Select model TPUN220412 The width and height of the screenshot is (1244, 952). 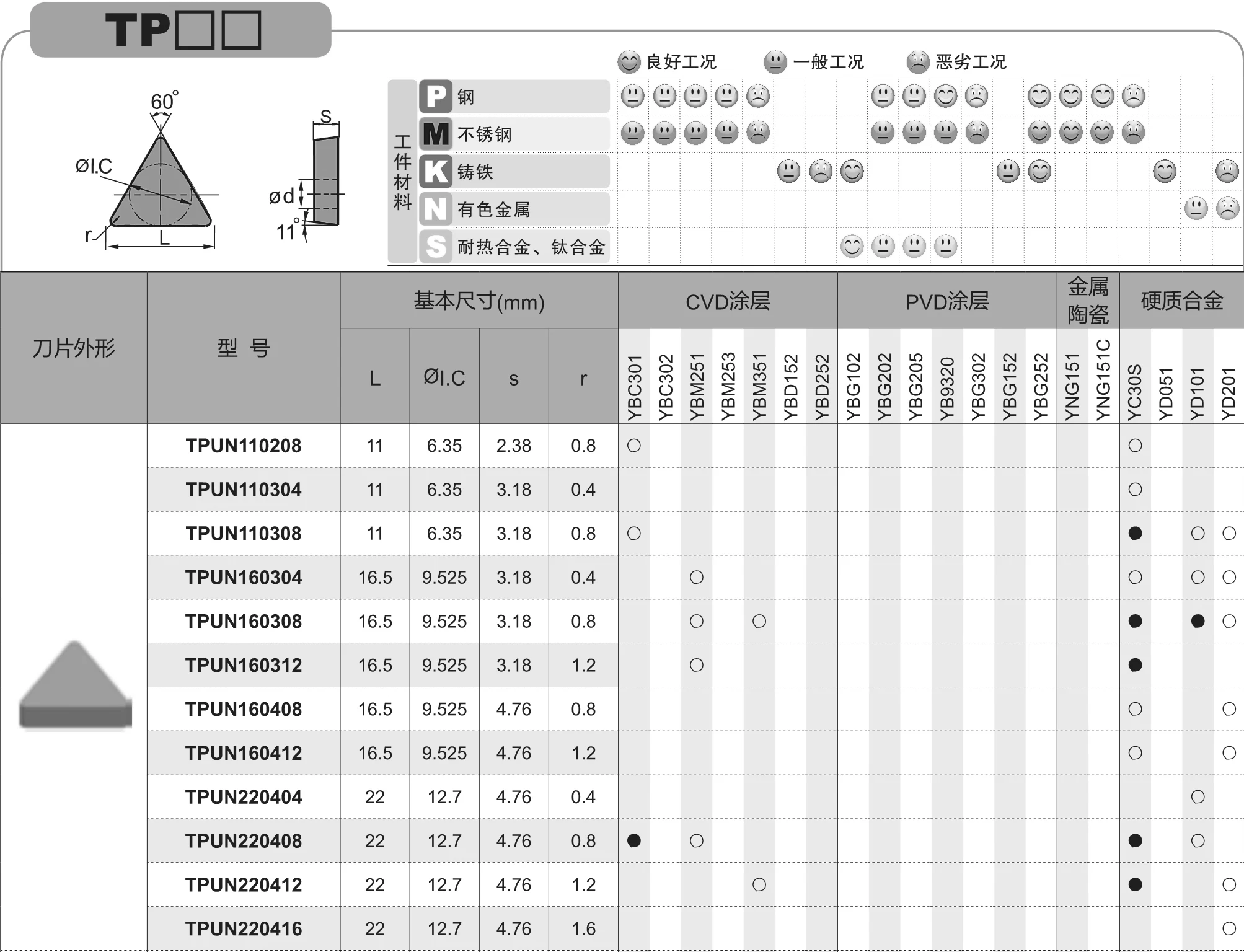point(244,885)
